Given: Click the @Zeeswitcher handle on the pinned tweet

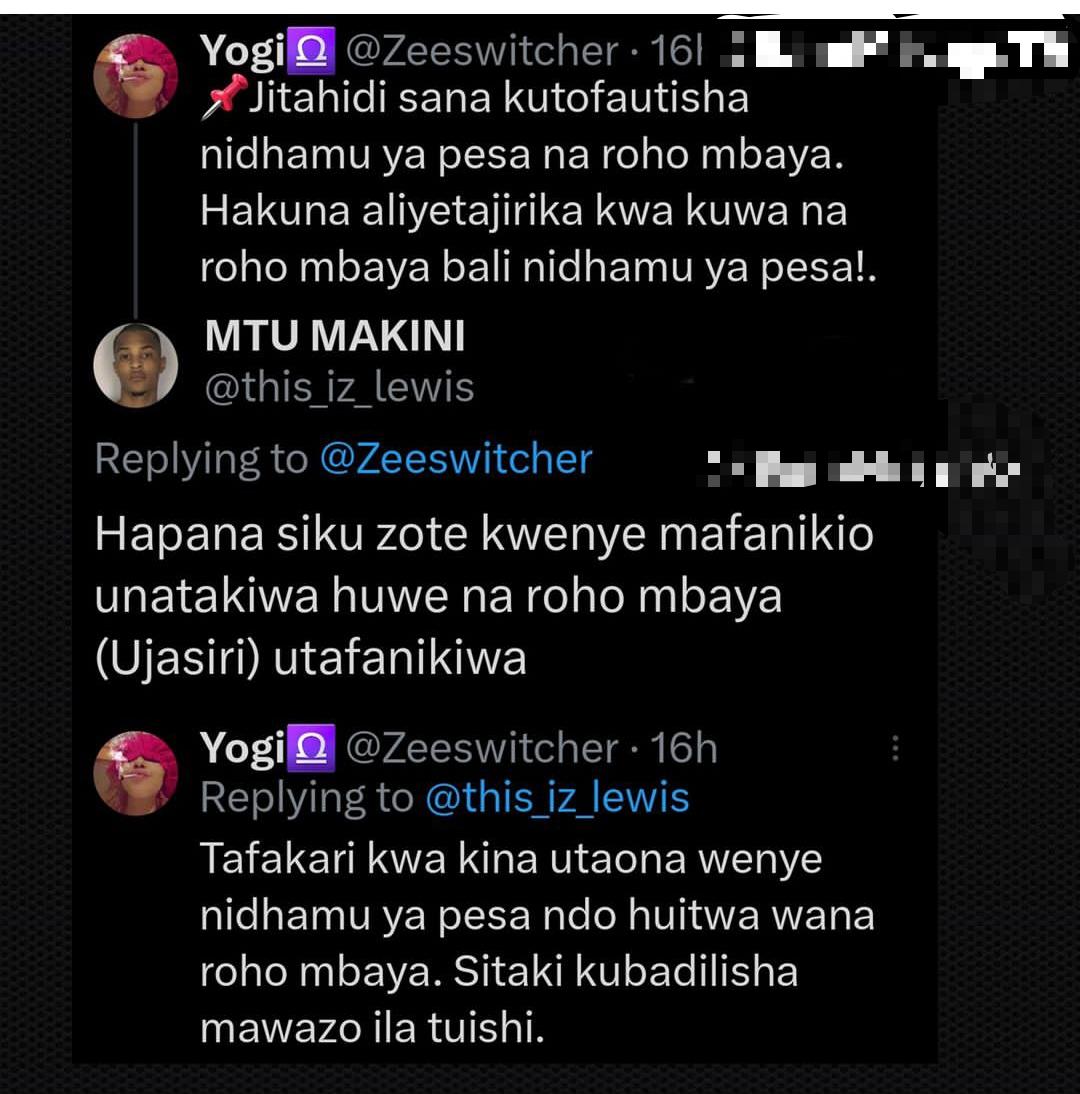Looking at the screenshot, I should [483, 51].
